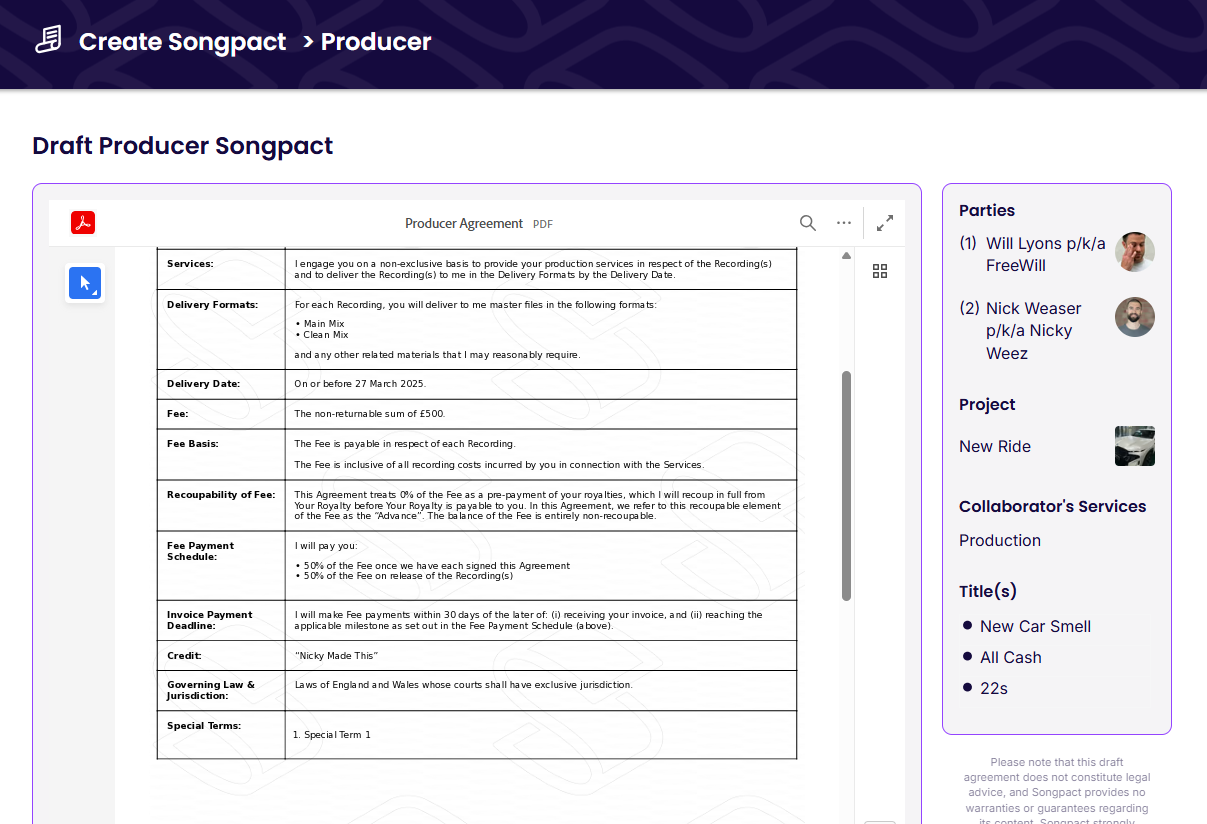Click the PDF vertical scrollbar thumb
The image size is (1207, 824).
[x=847, y=486]
